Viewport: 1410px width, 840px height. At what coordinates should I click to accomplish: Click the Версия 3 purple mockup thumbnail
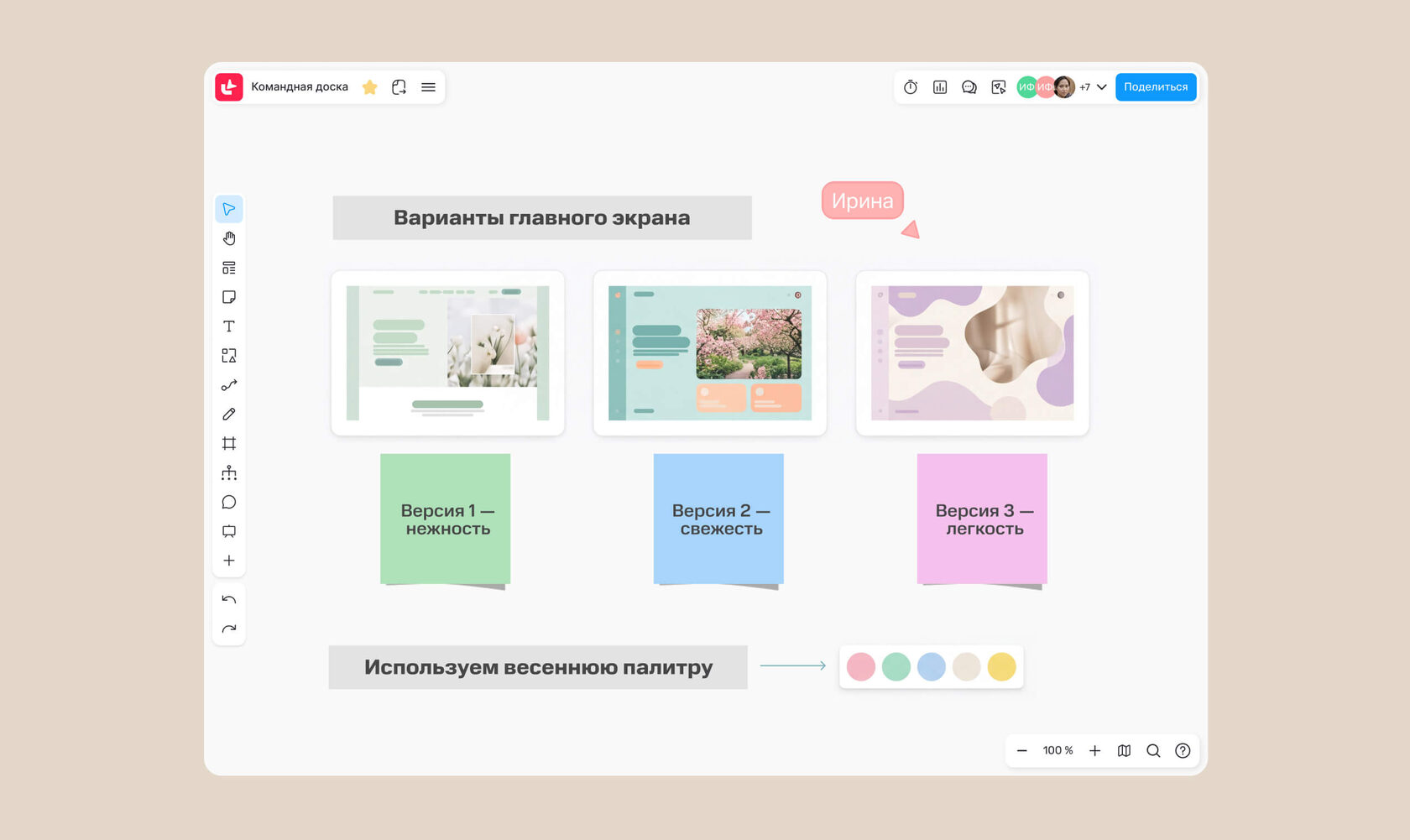click(x=972, y=353)
